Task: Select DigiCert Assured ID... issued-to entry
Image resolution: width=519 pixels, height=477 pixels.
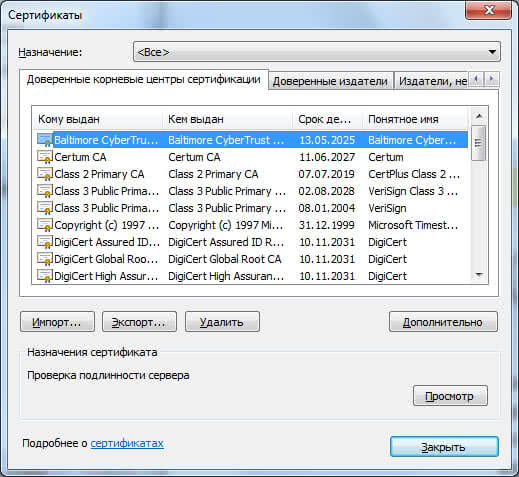Action: click(x=107, y=242)
